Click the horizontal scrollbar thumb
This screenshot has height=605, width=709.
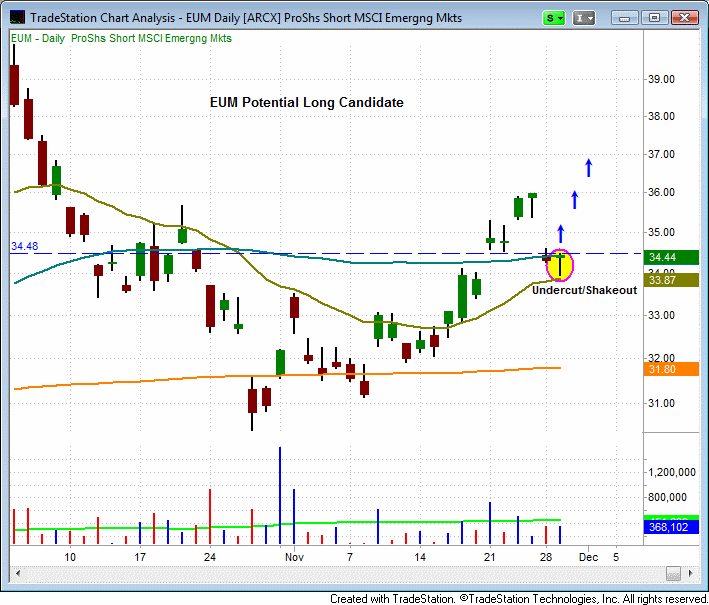[673, 573]
